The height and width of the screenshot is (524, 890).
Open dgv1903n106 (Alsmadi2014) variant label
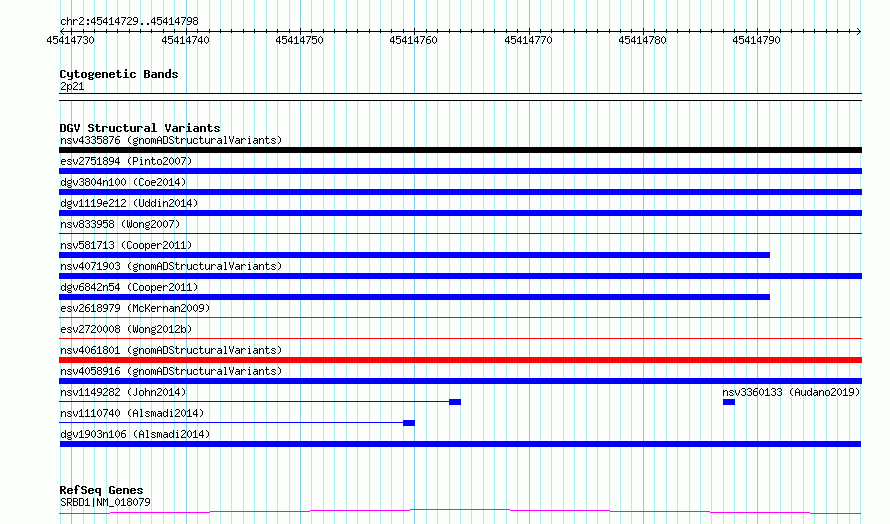click(x=135, y=434)
